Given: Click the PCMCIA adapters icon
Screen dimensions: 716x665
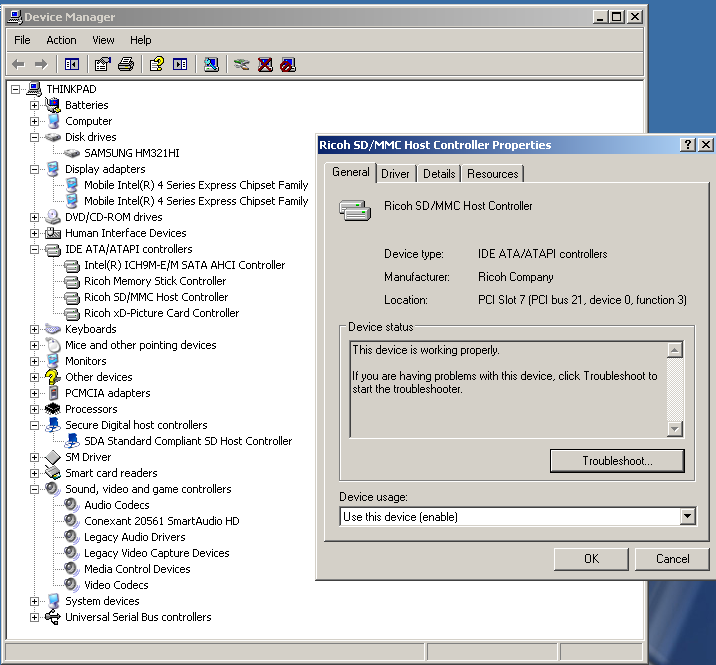Looking at the screenshot, I should 53,393.
